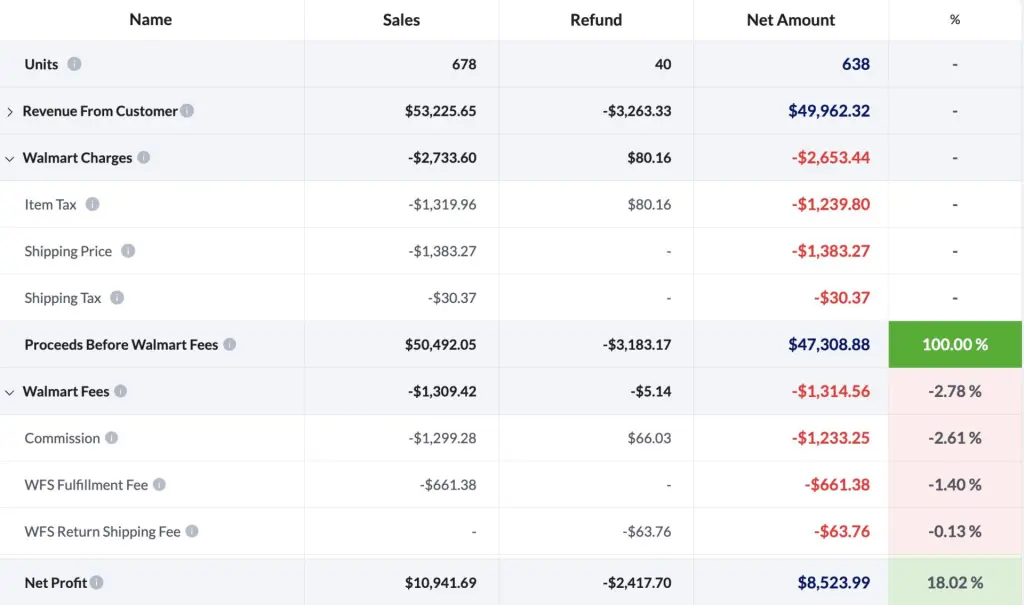Open info for Proceeds Before Walmart Fees
The height and width of the screenshot is (605, 1024).
[x=230, y=344]
